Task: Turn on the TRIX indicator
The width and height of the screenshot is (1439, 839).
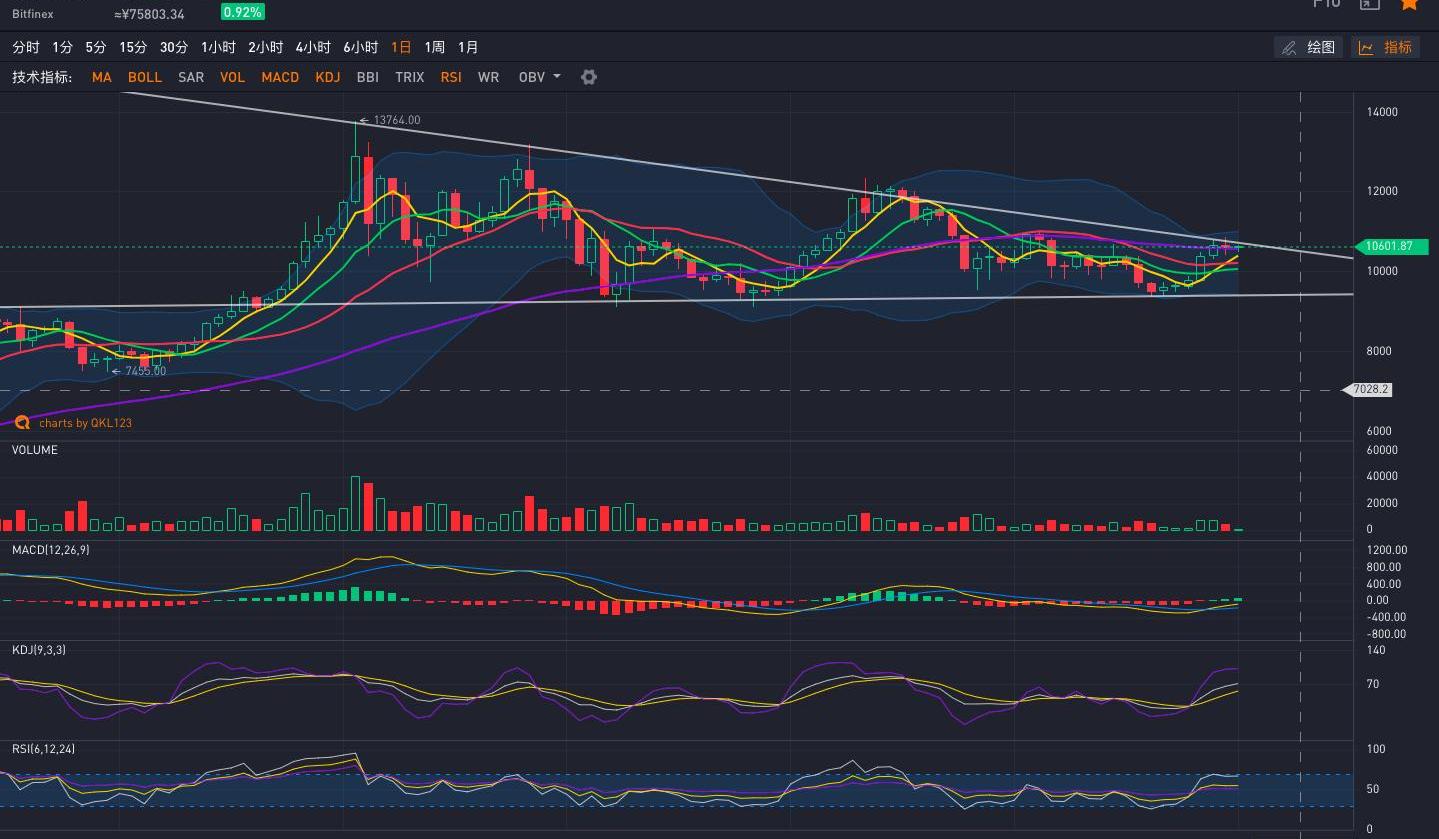Action: pyautogui.click(x=409, y=77)
